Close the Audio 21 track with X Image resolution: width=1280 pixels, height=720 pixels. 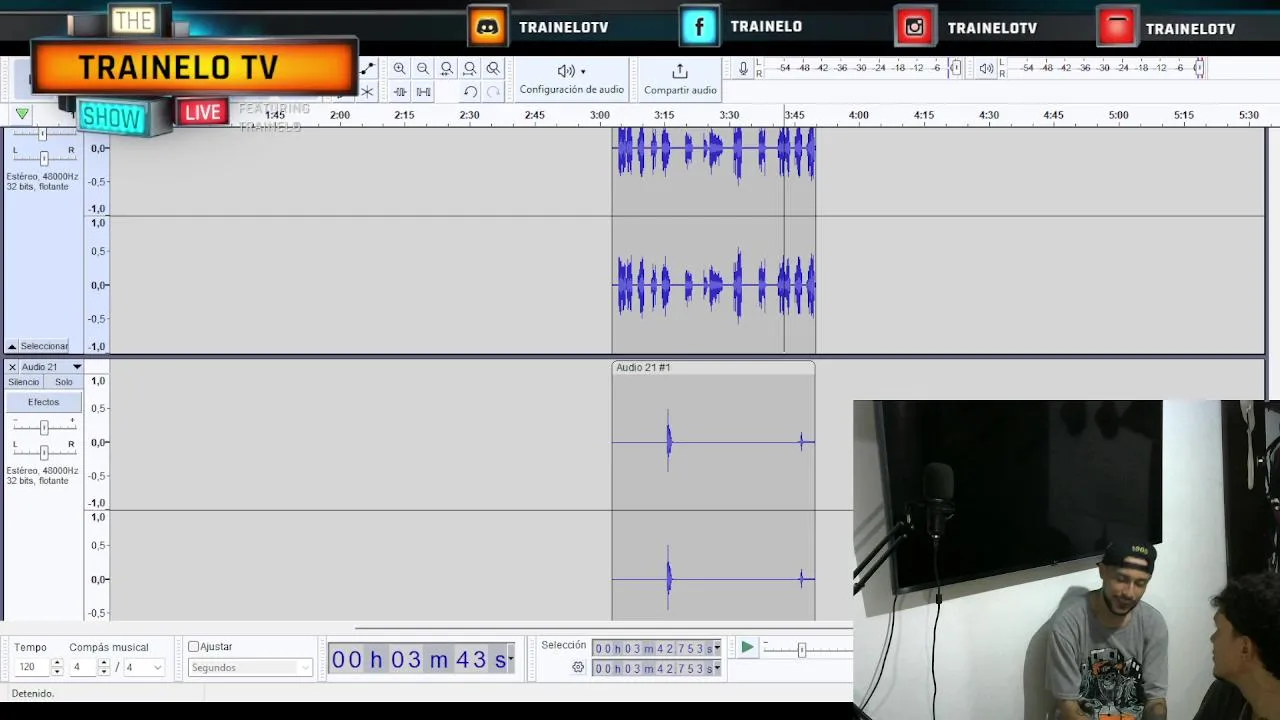[12, 367]
